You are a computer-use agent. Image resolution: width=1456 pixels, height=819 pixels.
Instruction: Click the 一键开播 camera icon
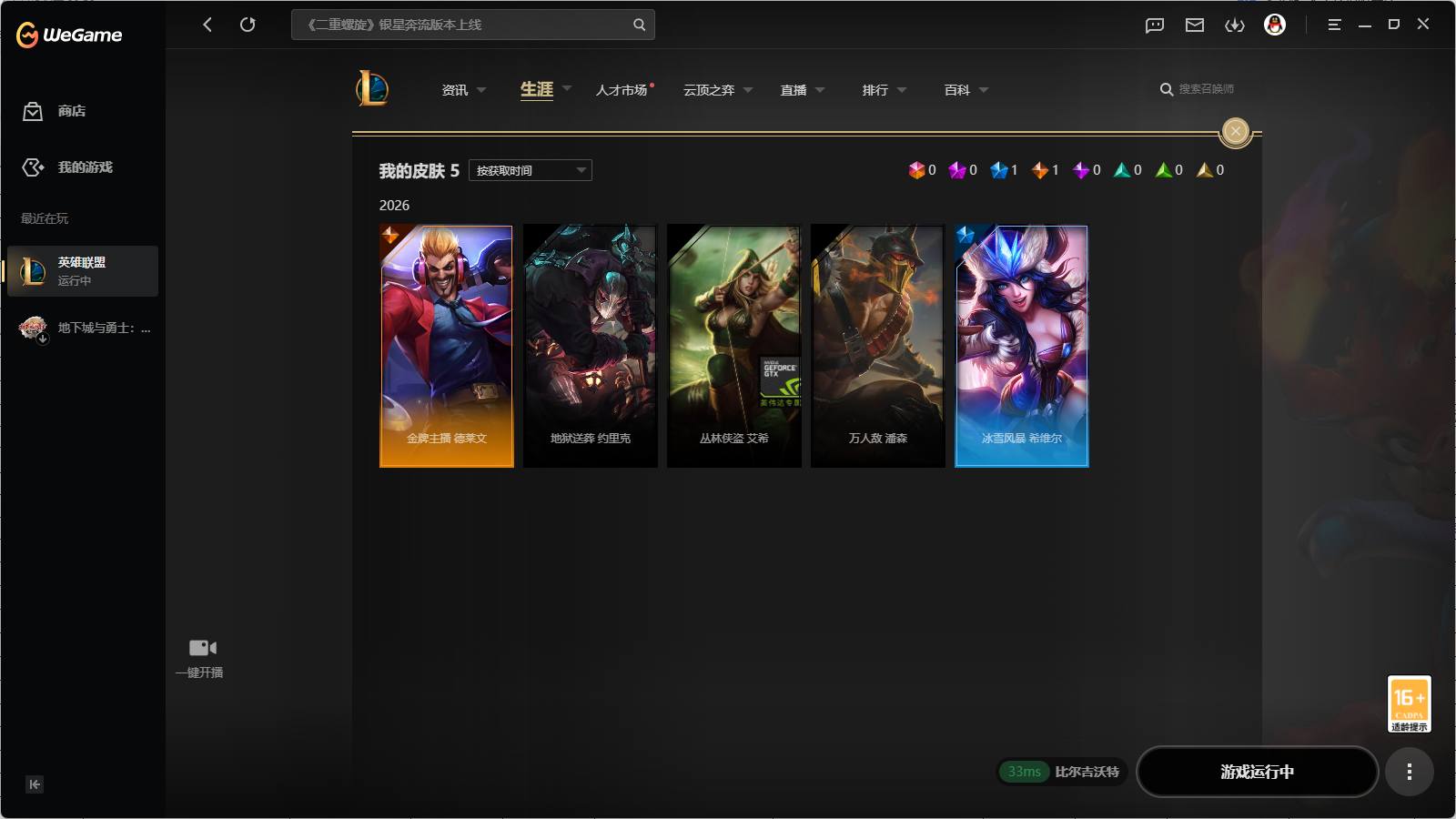202,648
